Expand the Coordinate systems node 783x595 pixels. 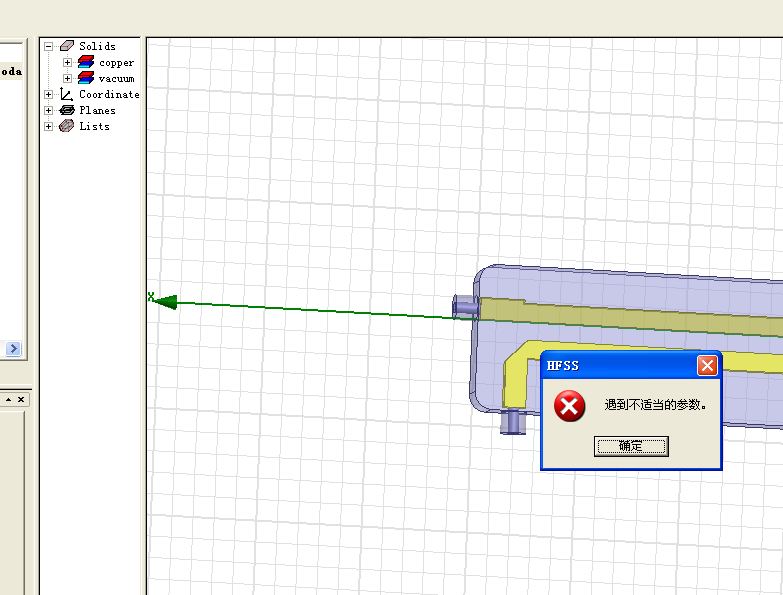48,94
